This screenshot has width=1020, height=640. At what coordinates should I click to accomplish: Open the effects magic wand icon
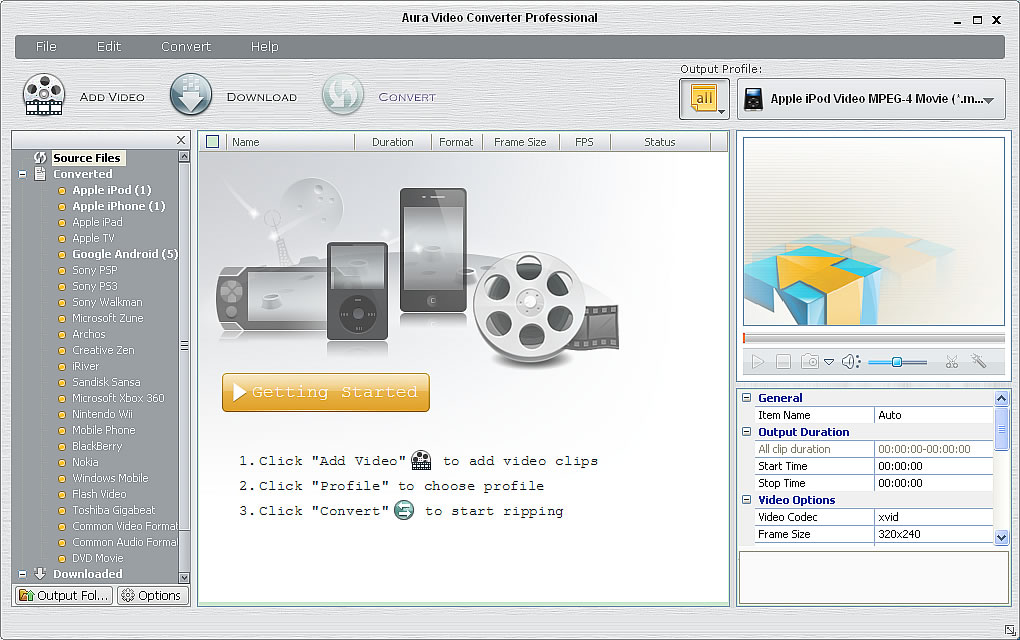point(978,361)
